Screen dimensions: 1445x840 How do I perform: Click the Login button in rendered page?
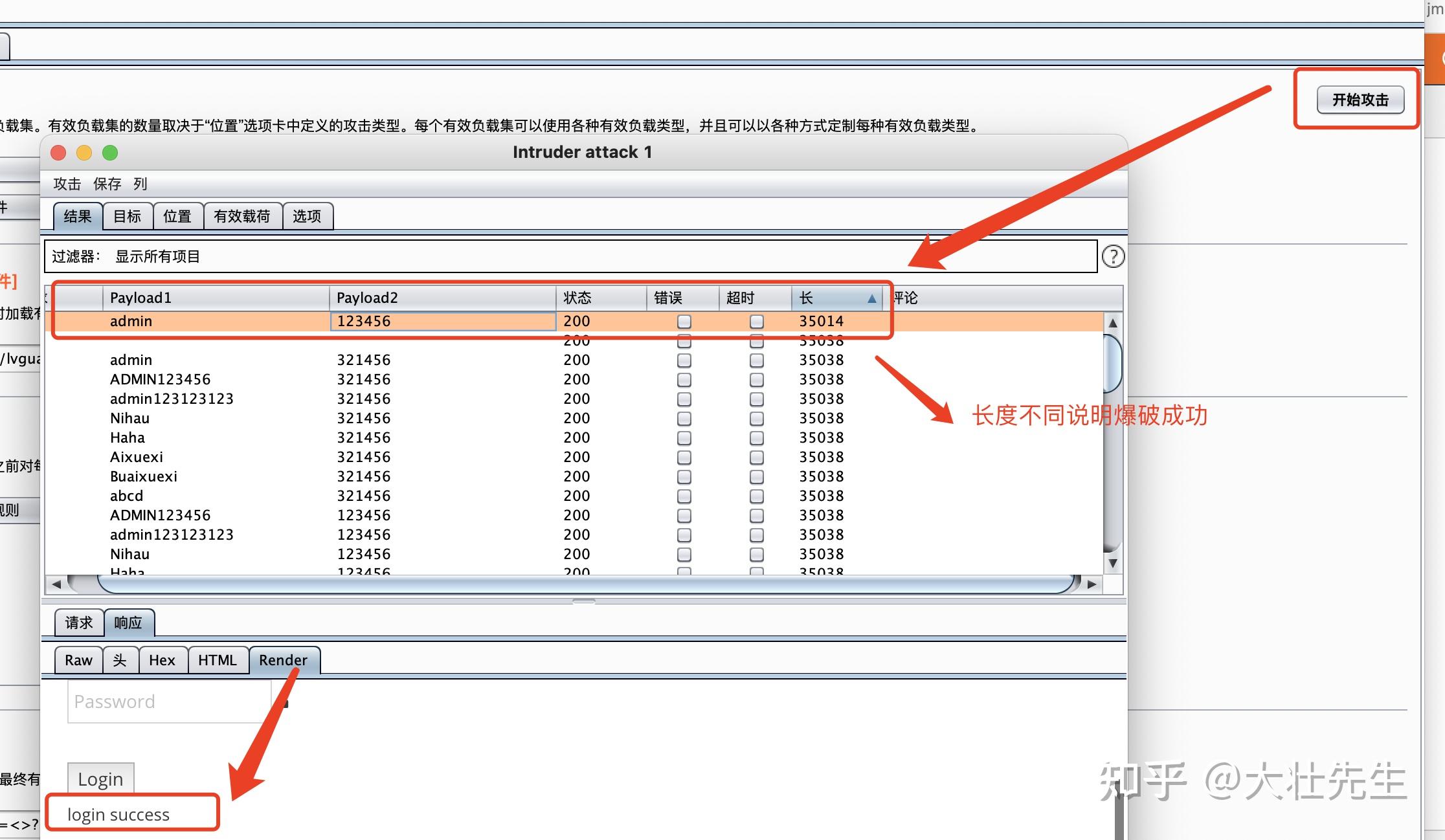coord(100,779)
